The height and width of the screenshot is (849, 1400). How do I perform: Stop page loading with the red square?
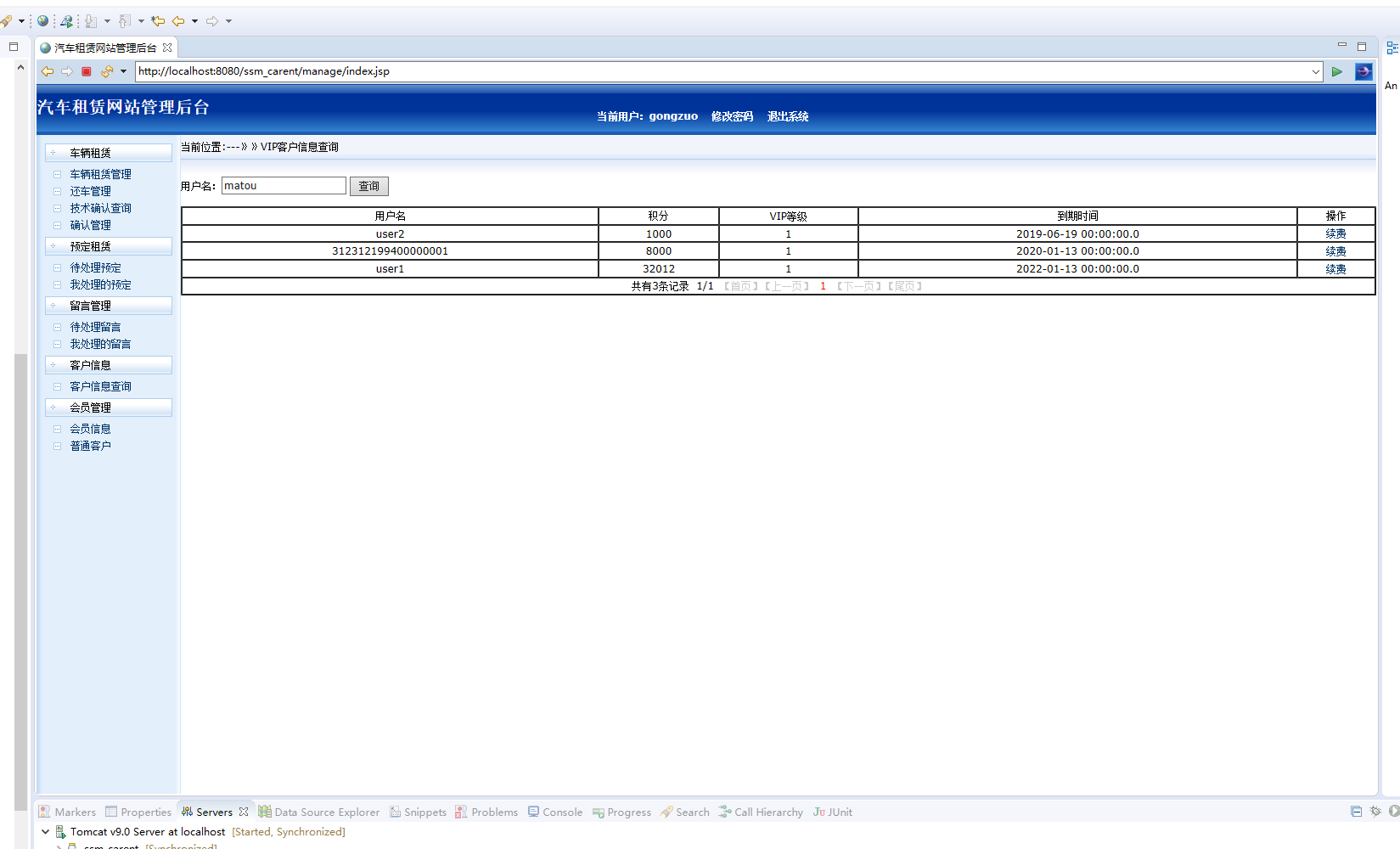87,71
